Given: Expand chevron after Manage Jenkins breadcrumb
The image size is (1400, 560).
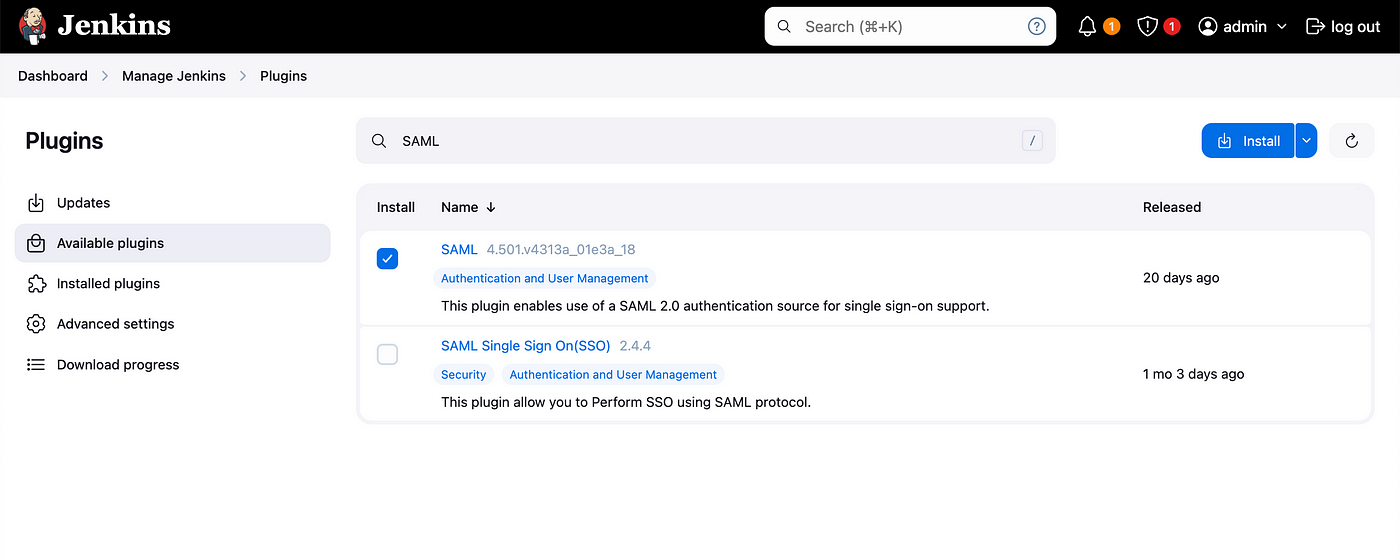Looking at the screenshot, I should point(243,76).
